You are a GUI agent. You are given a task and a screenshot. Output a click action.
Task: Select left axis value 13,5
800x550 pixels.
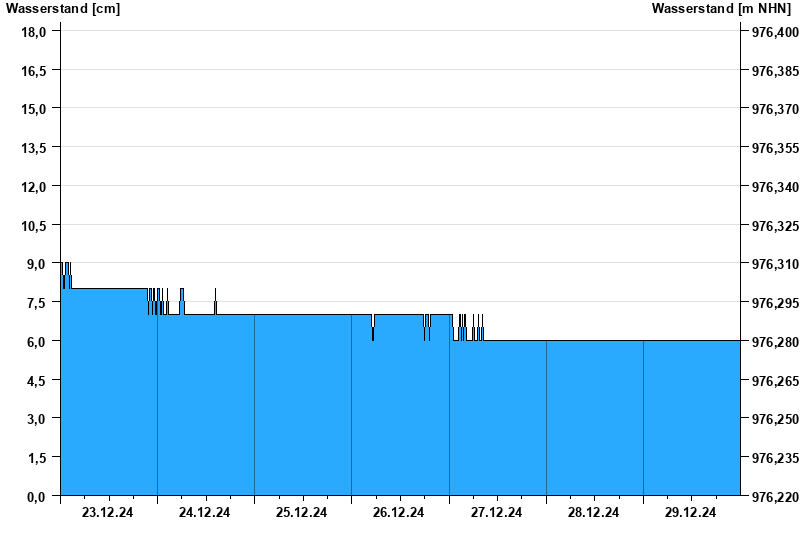point(34,148)
